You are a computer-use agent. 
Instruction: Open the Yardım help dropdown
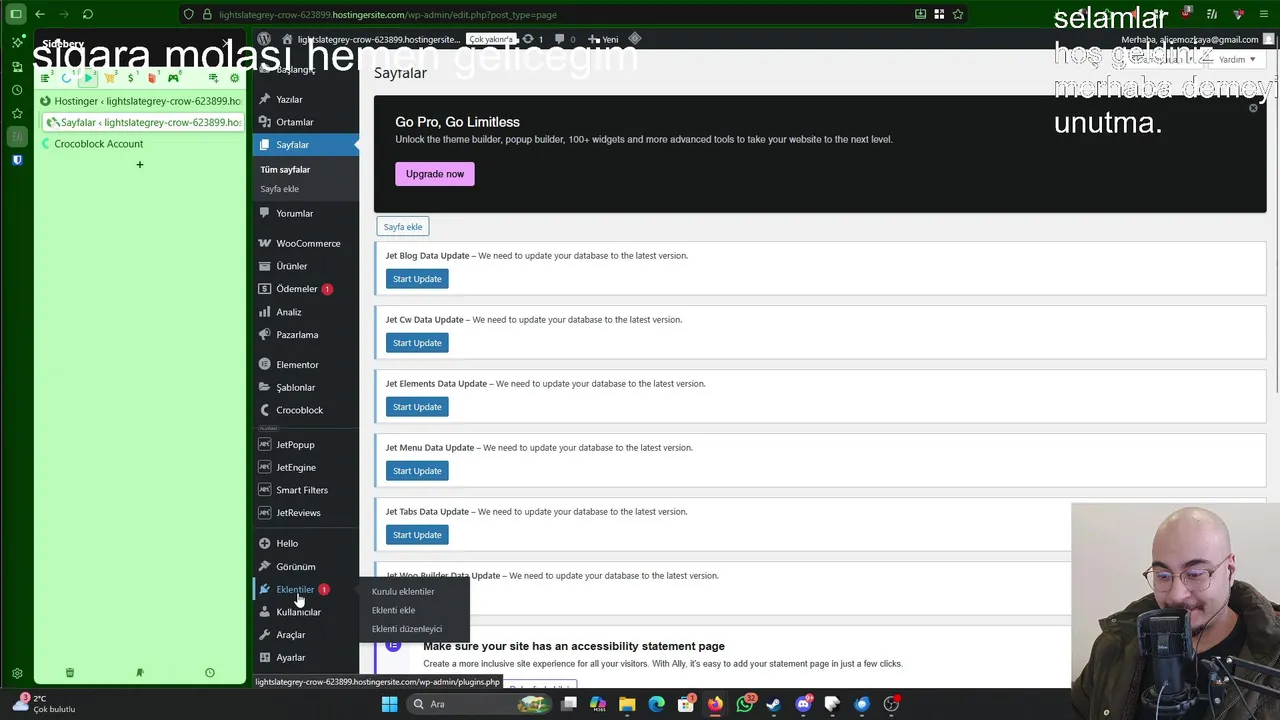(1237, 59)
